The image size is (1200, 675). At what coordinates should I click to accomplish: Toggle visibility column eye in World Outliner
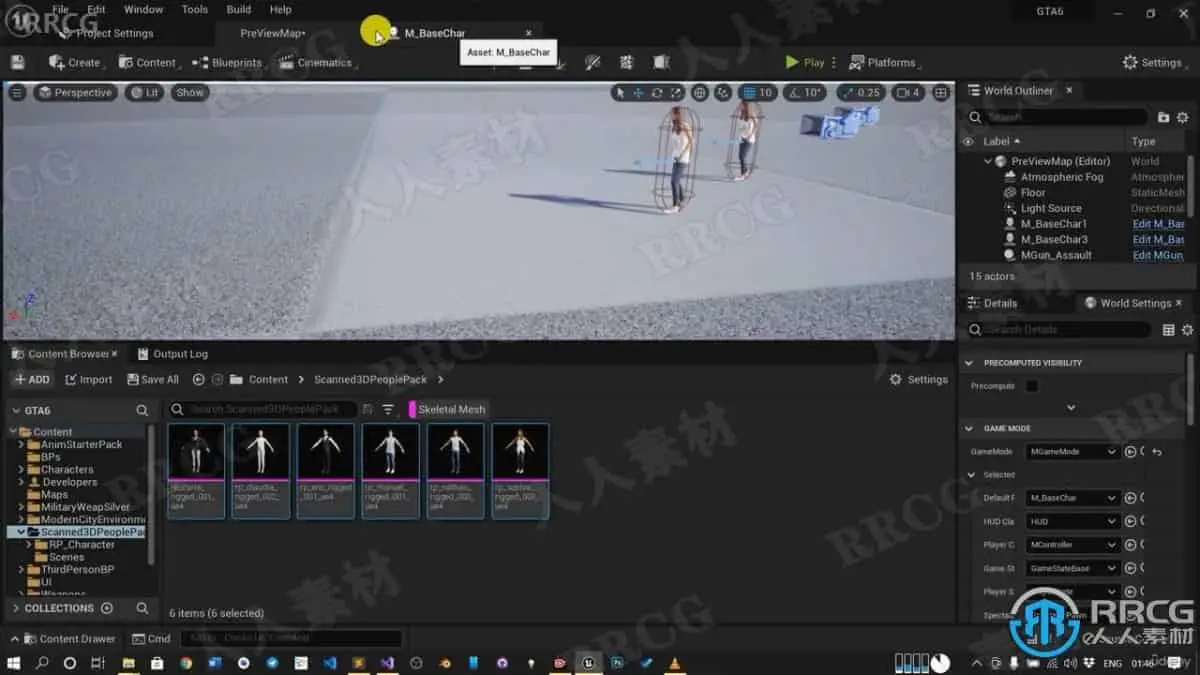(967, 142)
